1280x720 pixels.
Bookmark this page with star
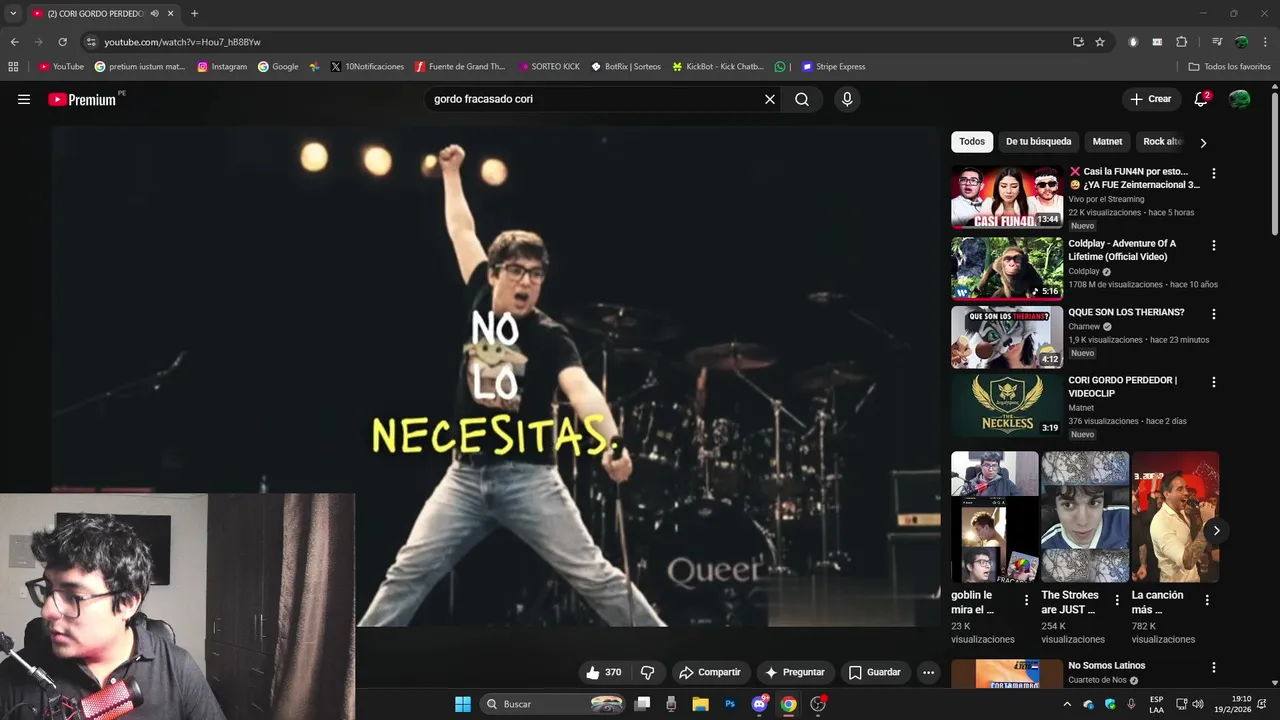(1100, 42)
